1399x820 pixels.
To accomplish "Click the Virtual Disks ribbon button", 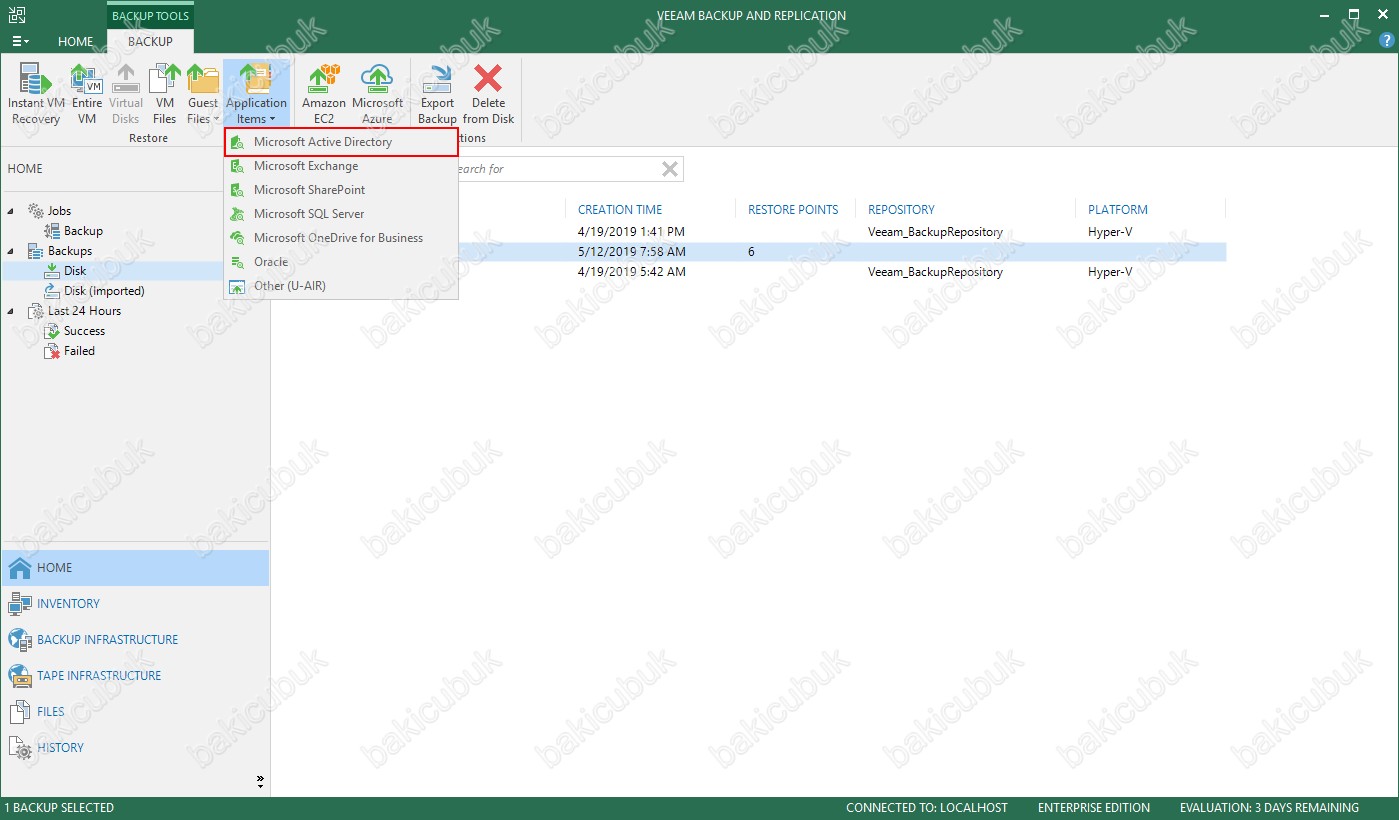I will coord(126,95).
